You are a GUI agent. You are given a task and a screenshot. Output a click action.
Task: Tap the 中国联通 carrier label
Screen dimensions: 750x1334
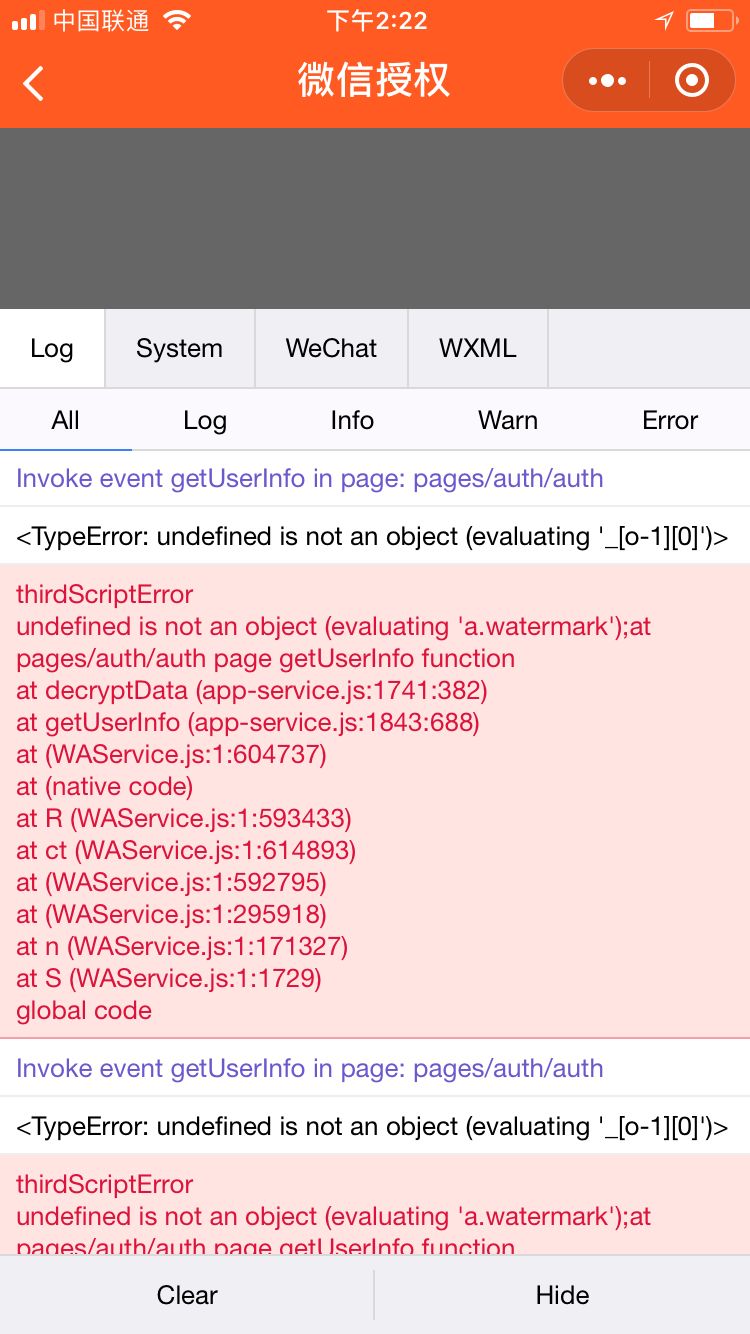point(101,20)
